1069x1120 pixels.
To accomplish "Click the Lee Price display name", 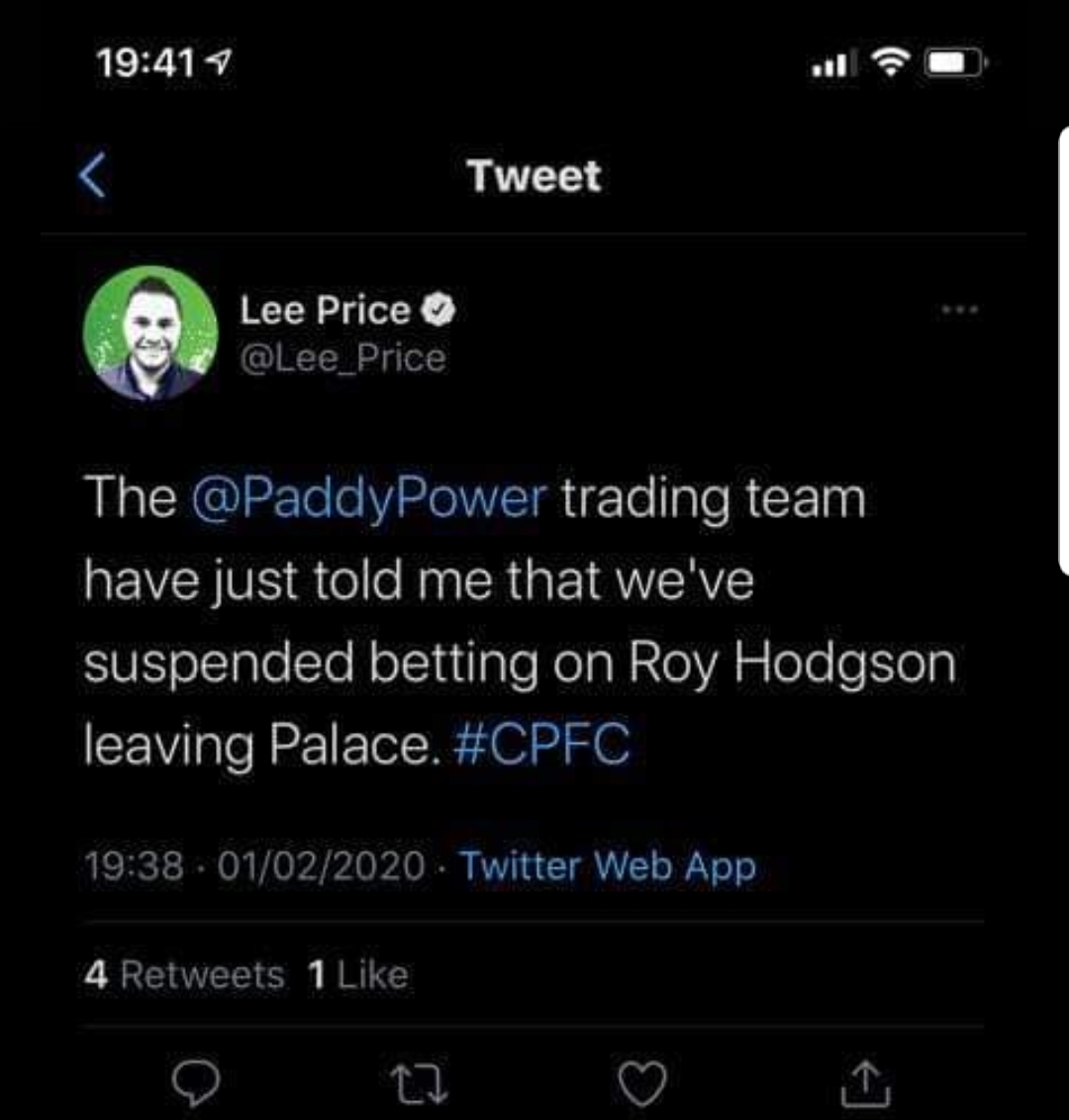I will coord(325,311).
